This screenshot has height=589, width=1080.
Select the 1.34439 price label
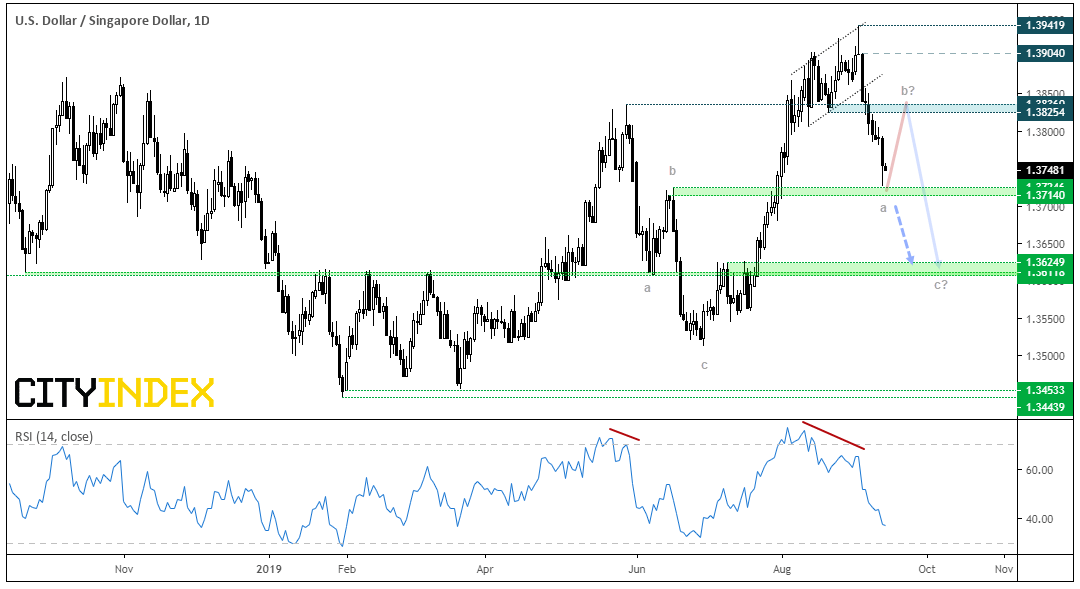tap(1045, 407)
